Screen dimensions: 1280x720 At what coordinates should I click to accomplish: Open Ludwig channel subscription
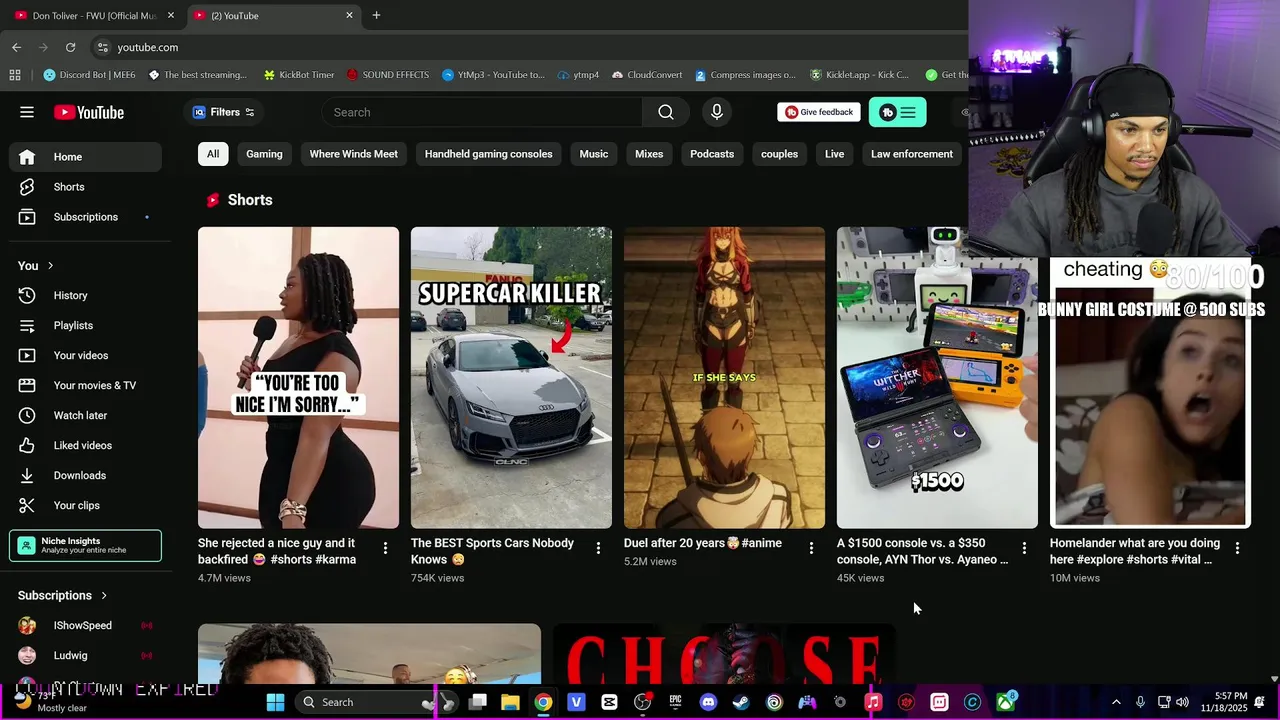[85, 656]
